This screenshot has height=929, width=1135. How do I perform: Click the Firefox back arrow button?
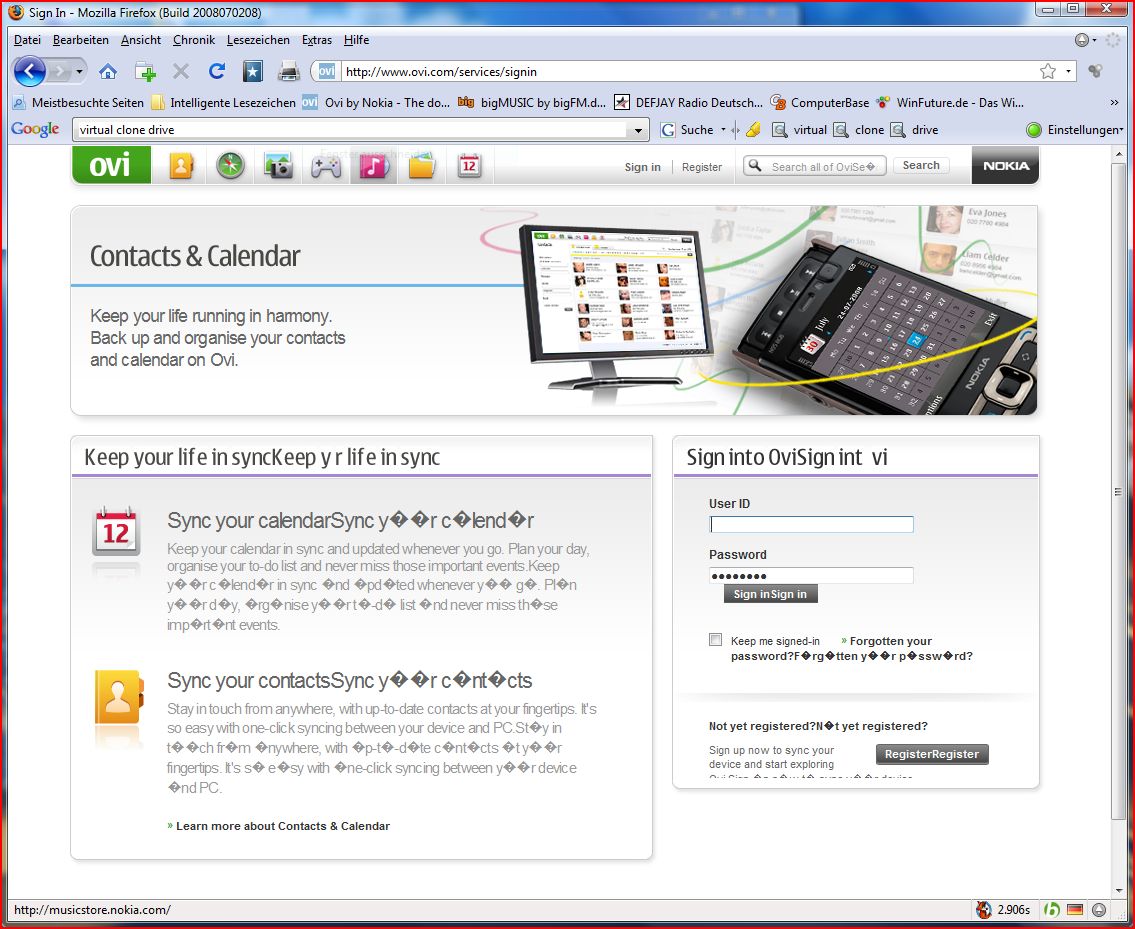(x=29, y=71)
